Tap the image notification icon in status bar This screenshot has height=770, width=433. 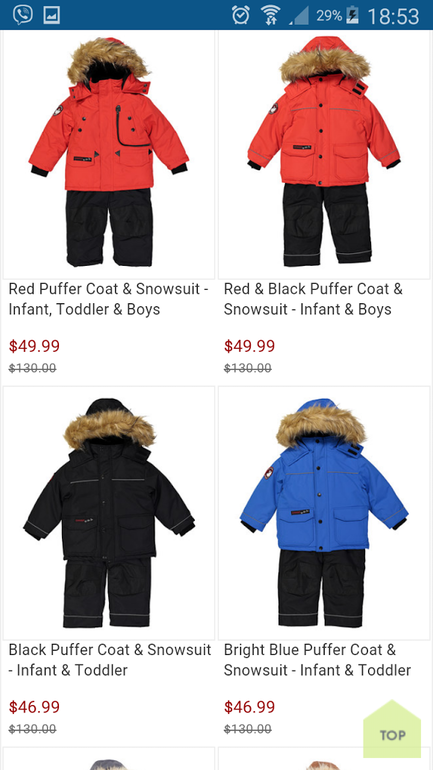[52, 15]
